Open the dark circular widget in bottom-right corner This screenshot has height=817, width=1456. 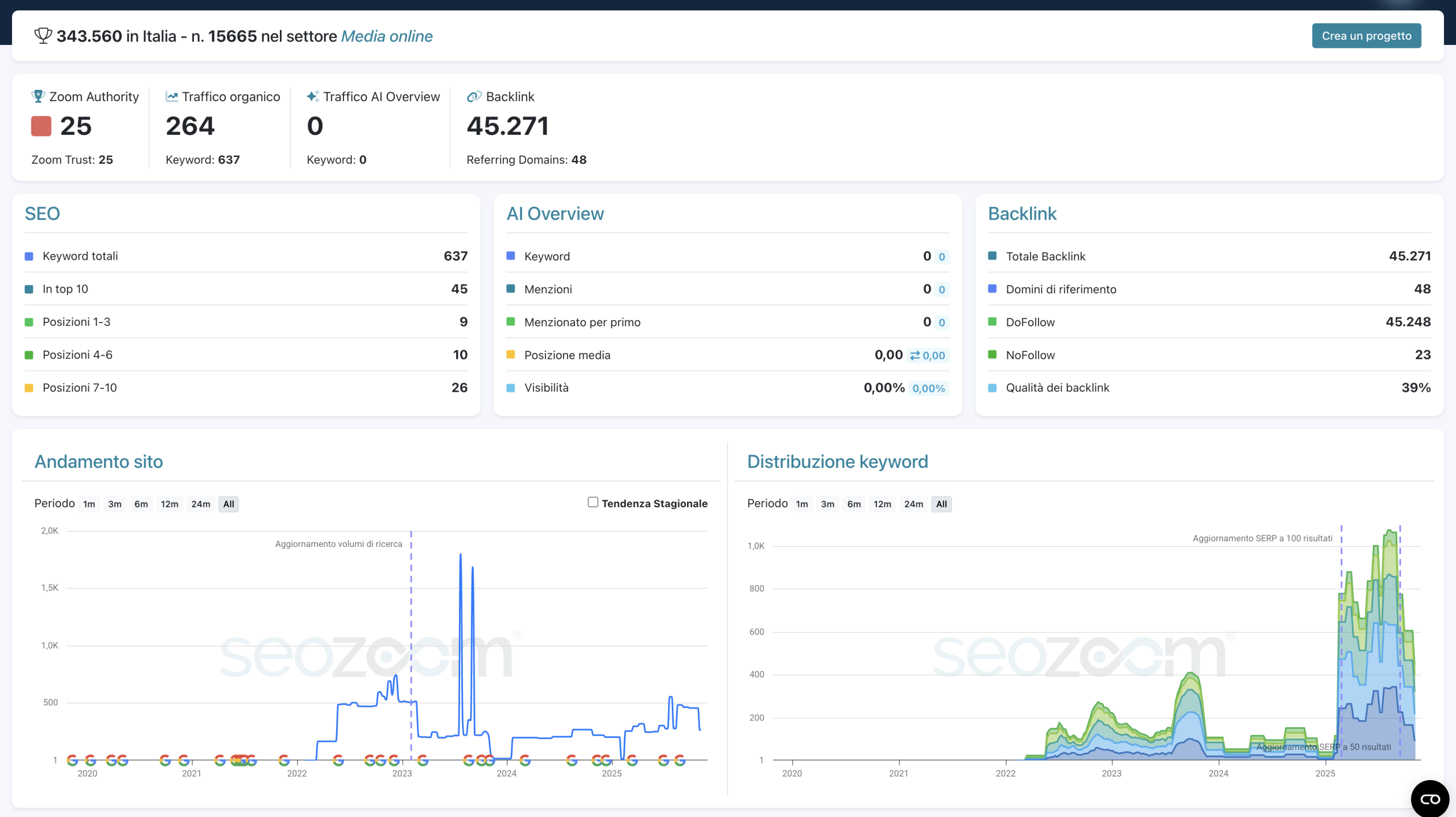1429,798
